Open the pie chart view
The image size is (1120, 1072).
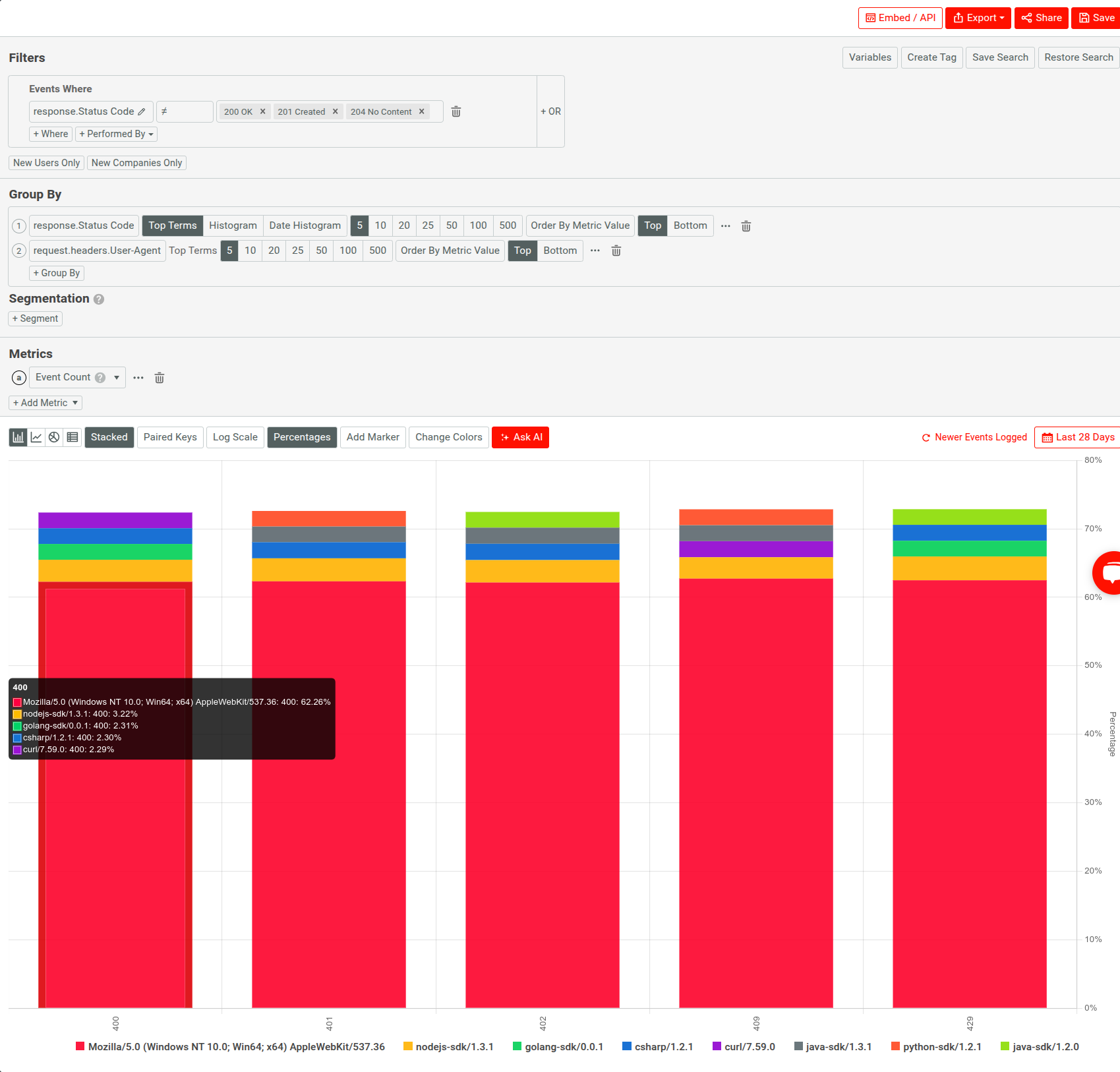coord(53,437)
